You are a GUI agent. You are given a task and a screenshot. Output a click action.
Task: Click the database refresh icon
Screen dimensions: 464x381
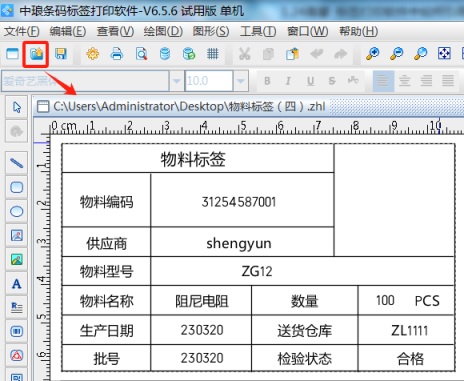pos(189,54)
